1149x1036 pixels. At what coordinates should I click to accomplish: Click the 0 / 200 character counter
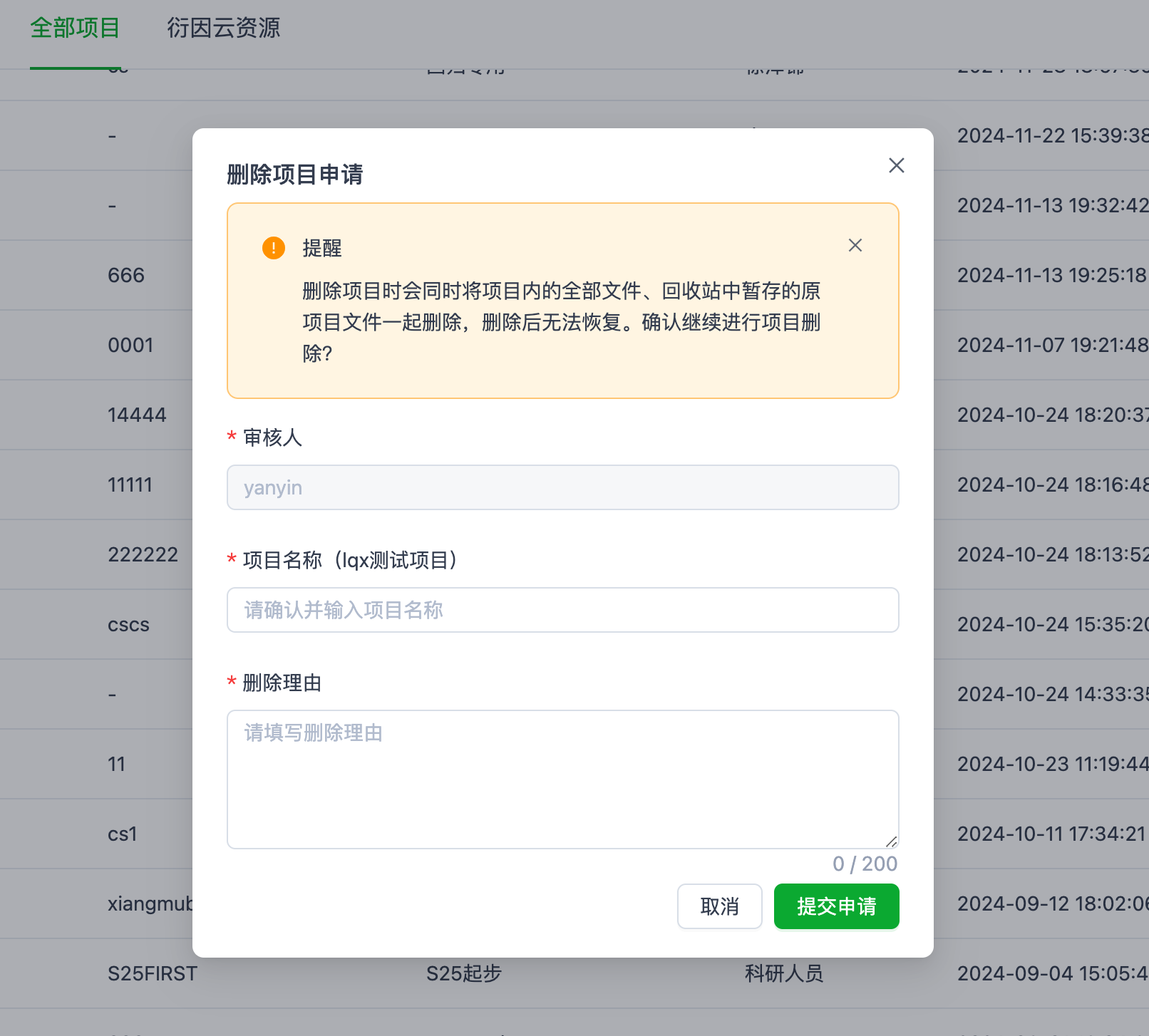tap(865, 864)
